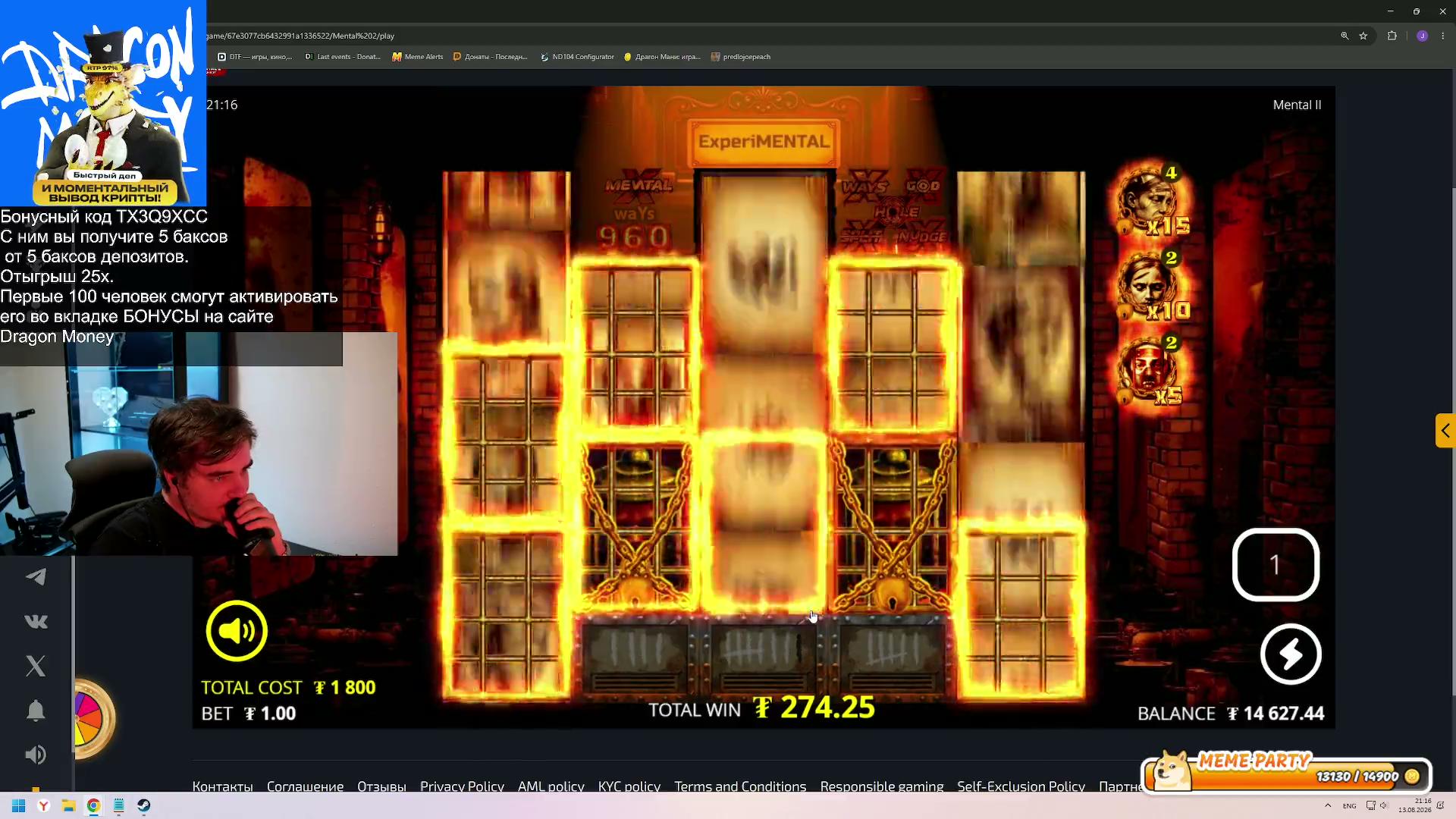Viewport: 1456px width, 819px height.
Task: Open the browser three-dot menu
Action: pyautogui.click(x=1443, y=36)
